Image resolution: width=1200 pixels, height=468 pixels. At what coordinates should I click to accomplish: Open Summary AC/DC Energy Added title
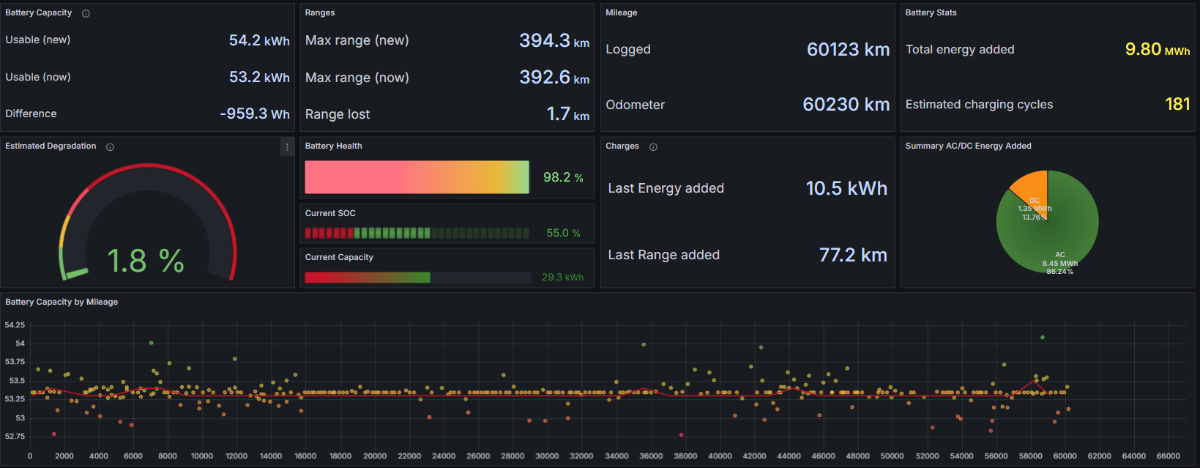pos(968,146)
